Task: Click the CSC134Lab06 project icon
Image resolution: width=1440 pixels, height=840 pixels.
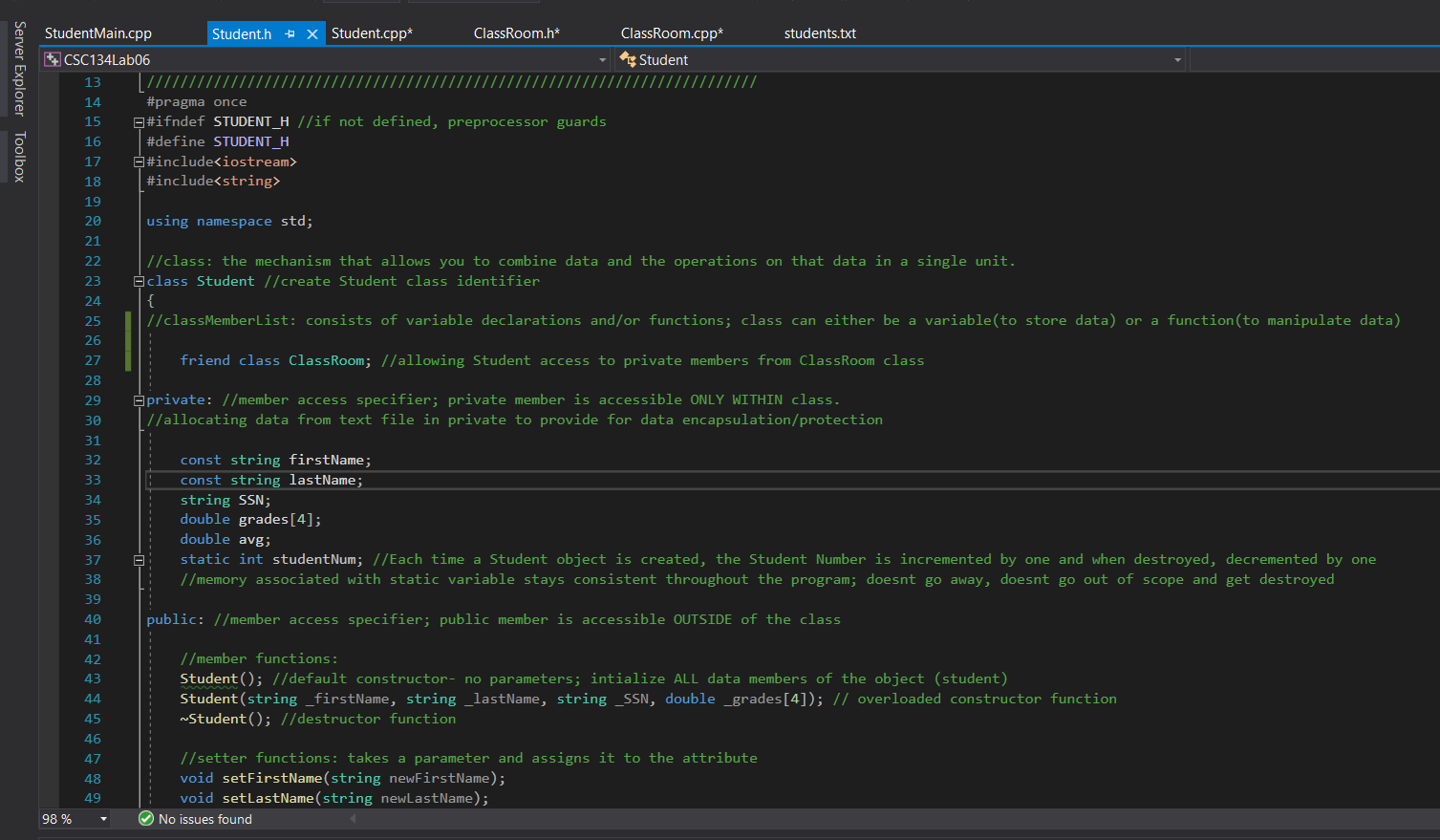Action: (x=52, y=59)
